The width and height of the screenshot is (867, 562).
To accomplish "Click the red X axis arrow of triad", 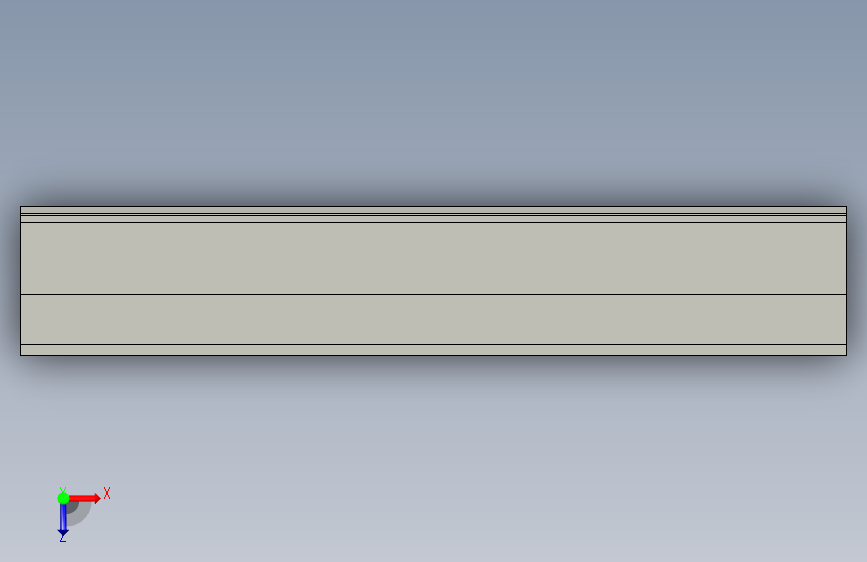I will (x=84, y=498).
